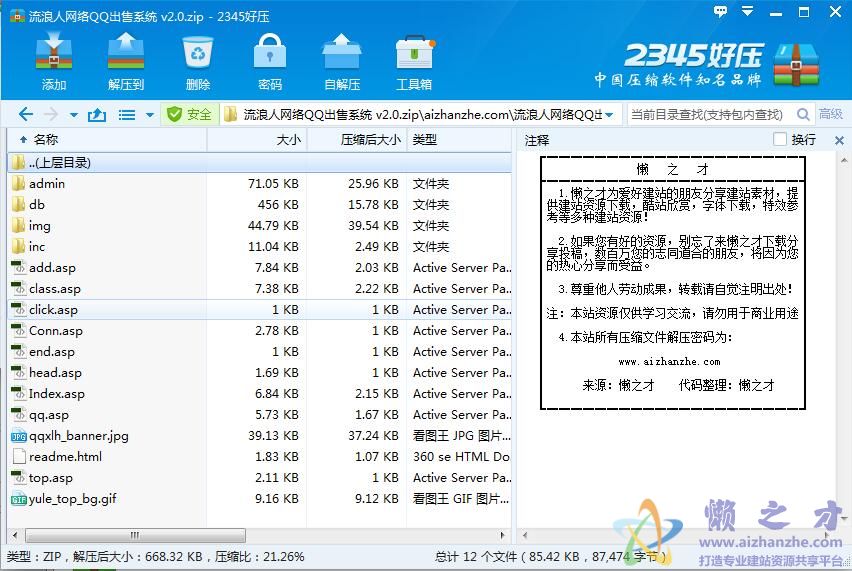Select the inc folder icon
Screen dimensions: 852x571
(18, 246)
